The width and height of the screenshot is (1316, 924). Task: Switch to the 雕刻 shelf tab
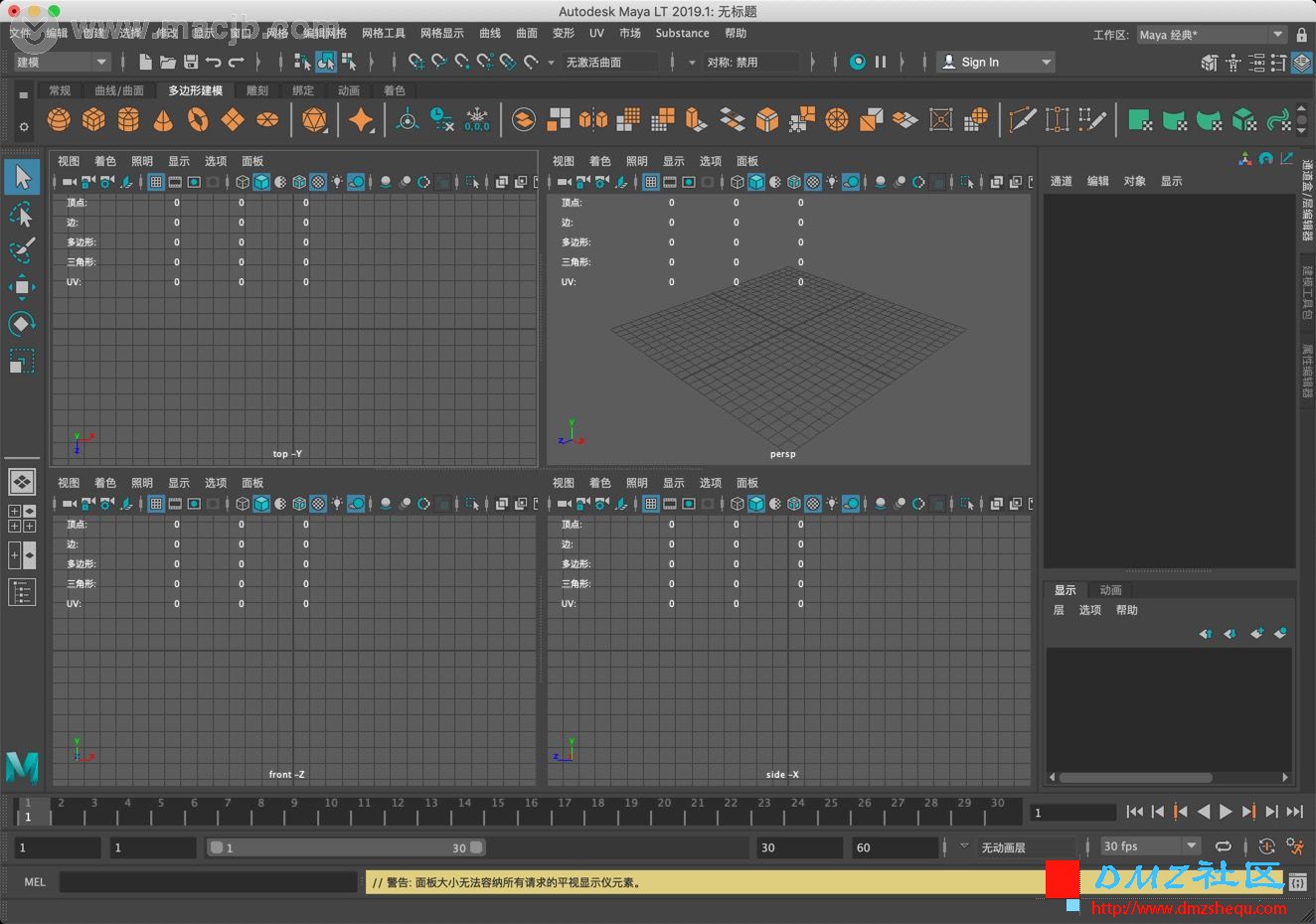257,90
